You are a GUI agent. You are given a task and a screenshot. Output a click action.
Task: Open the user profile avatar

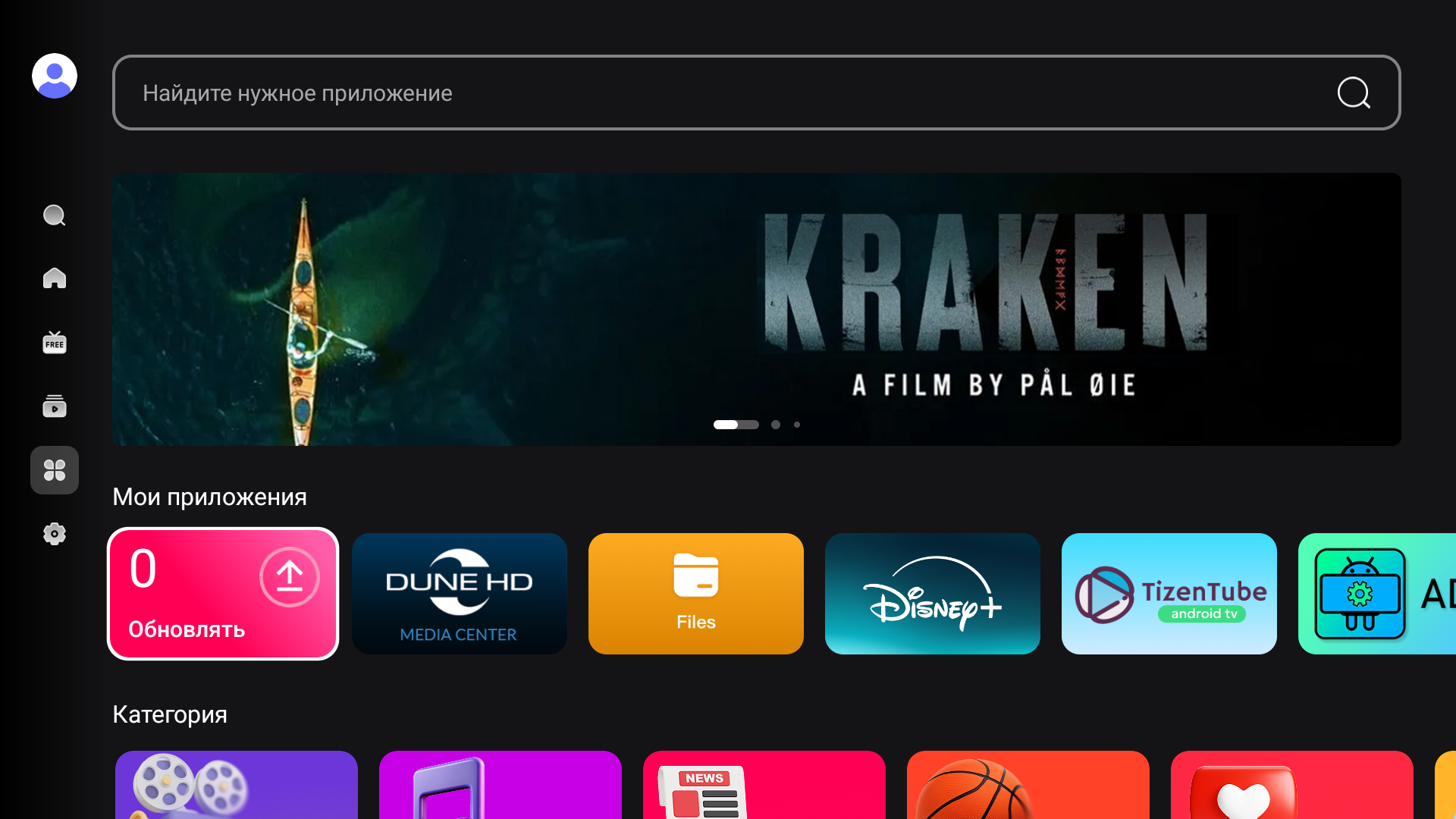tap(55, 76)
